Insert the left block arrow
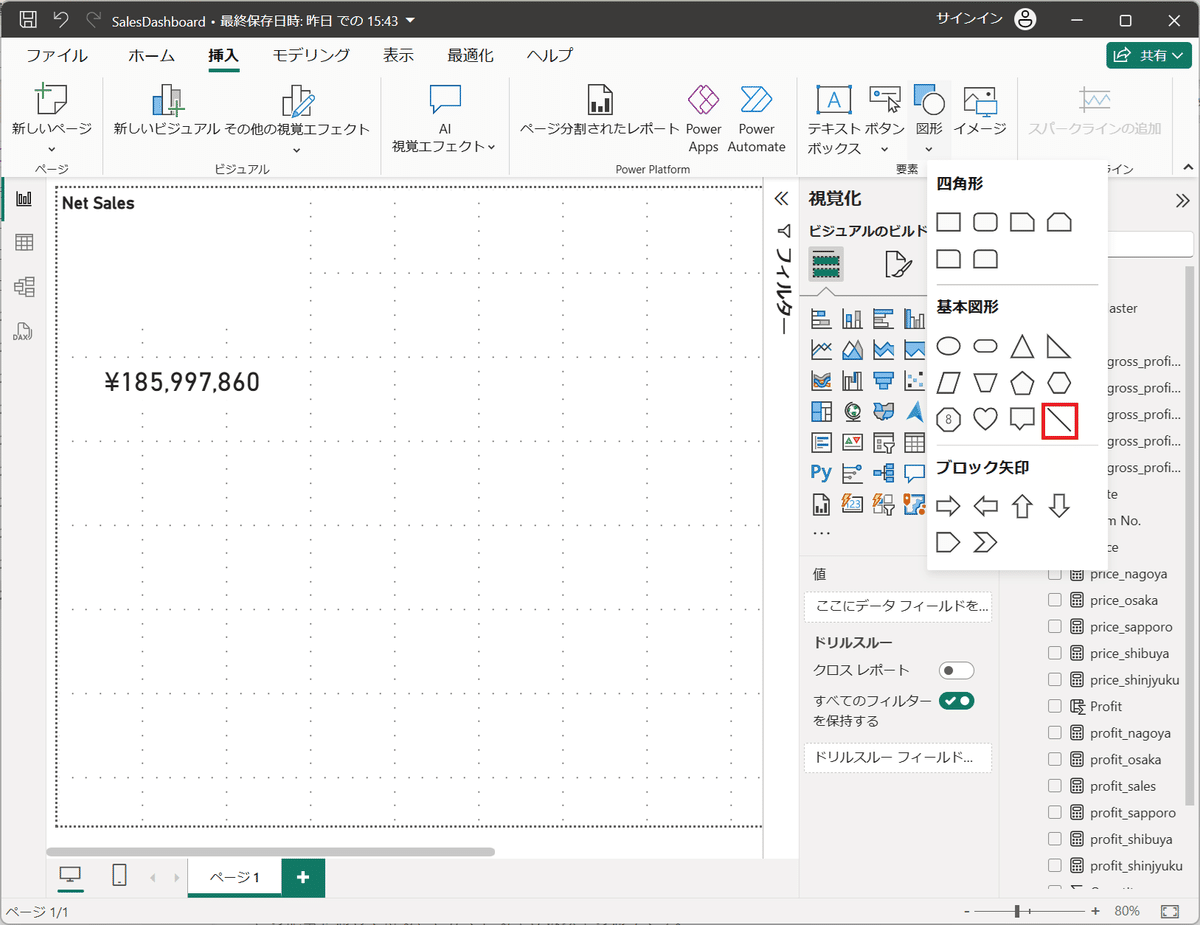1200x925 pixels. [985, 506]
